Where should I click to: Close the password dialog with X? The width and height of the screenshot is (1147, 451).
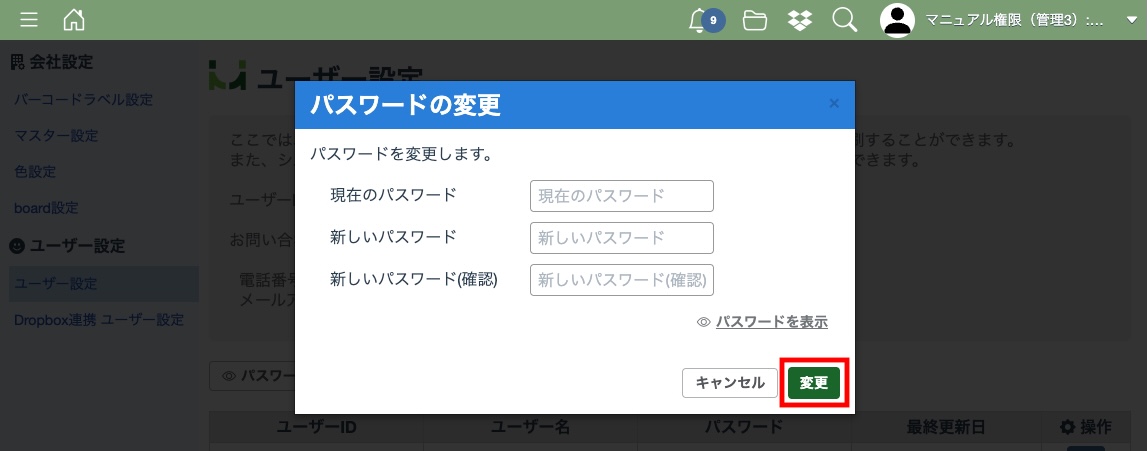click(834, 103)
